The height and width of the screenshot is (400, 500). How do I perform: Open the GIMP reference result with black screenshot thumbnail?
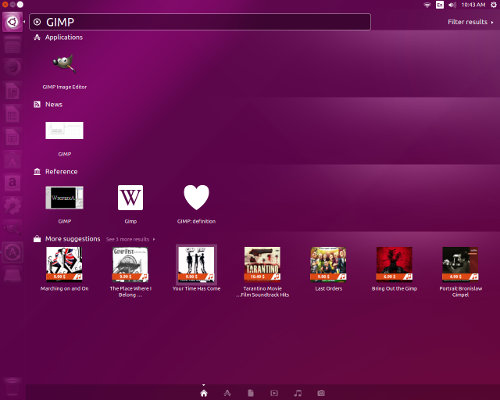click(x=64, y=198)
